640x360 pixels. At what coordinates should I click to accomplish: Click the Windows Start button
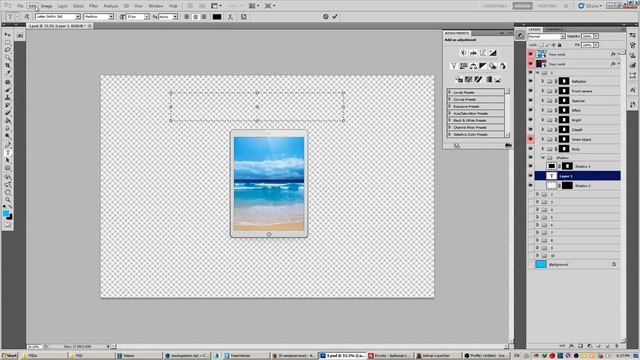pos(9,356)
